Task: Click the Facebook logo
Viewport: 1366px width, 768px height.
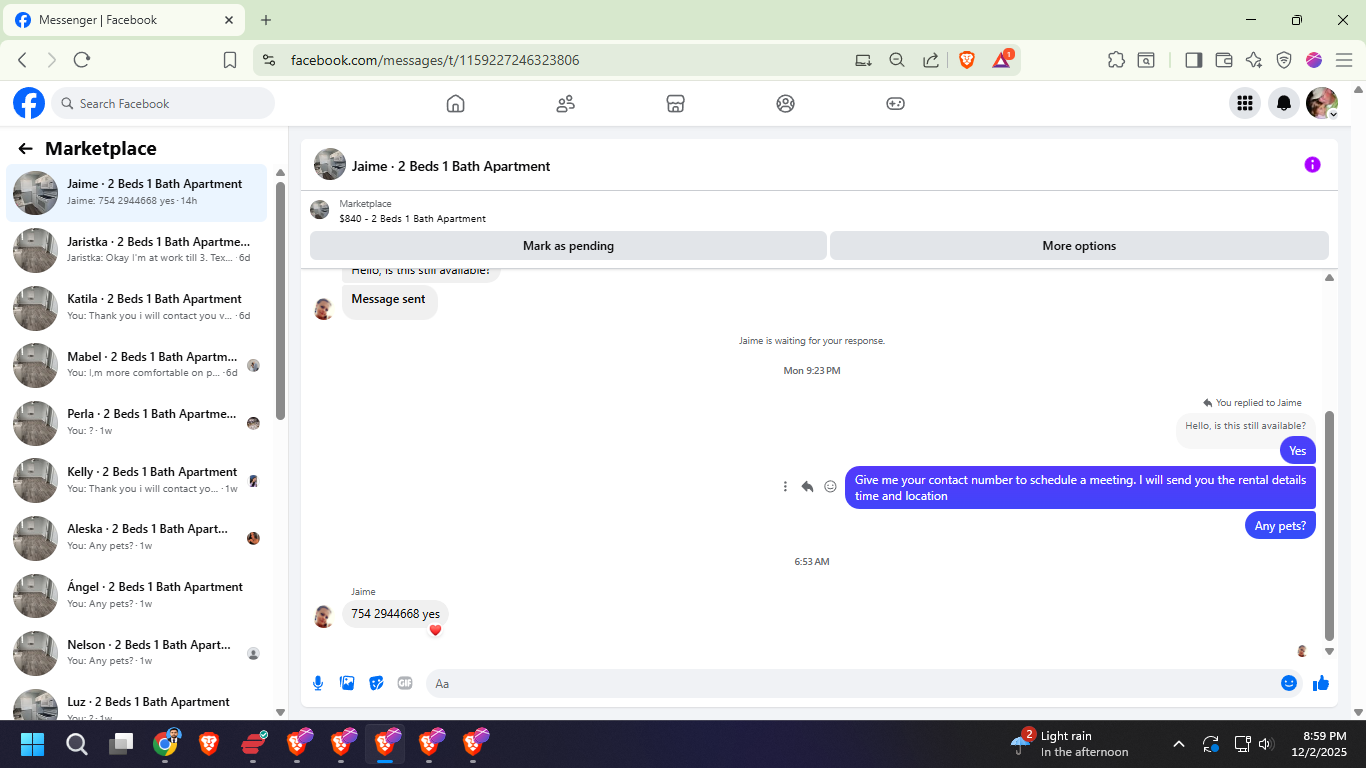Action: [29, 103]
